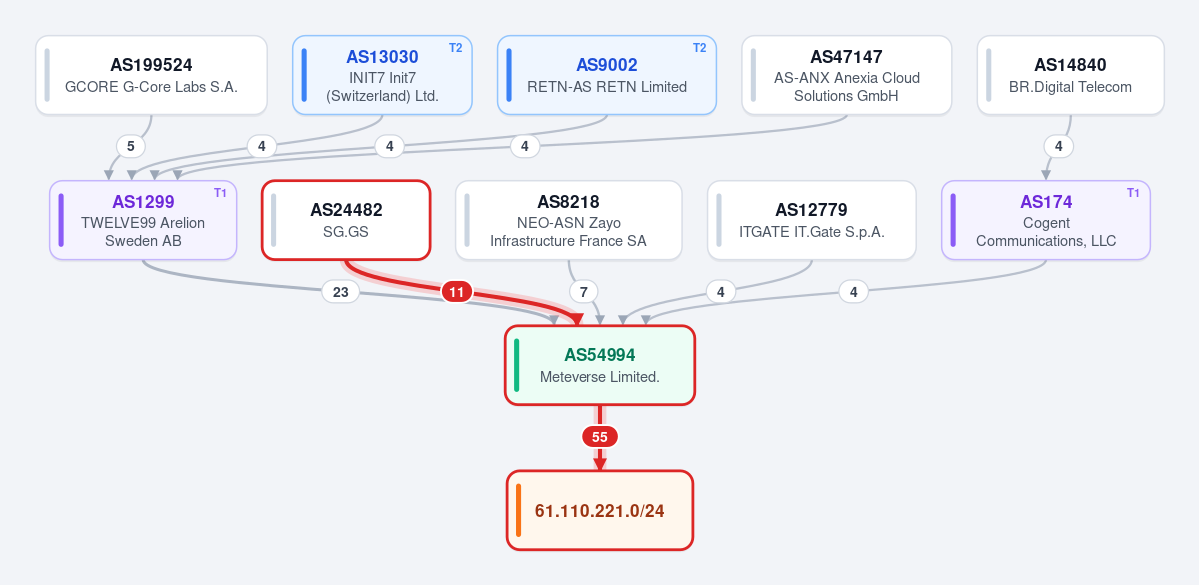
Task: Click the 4 badge under AS14840
Action: 1059,145
